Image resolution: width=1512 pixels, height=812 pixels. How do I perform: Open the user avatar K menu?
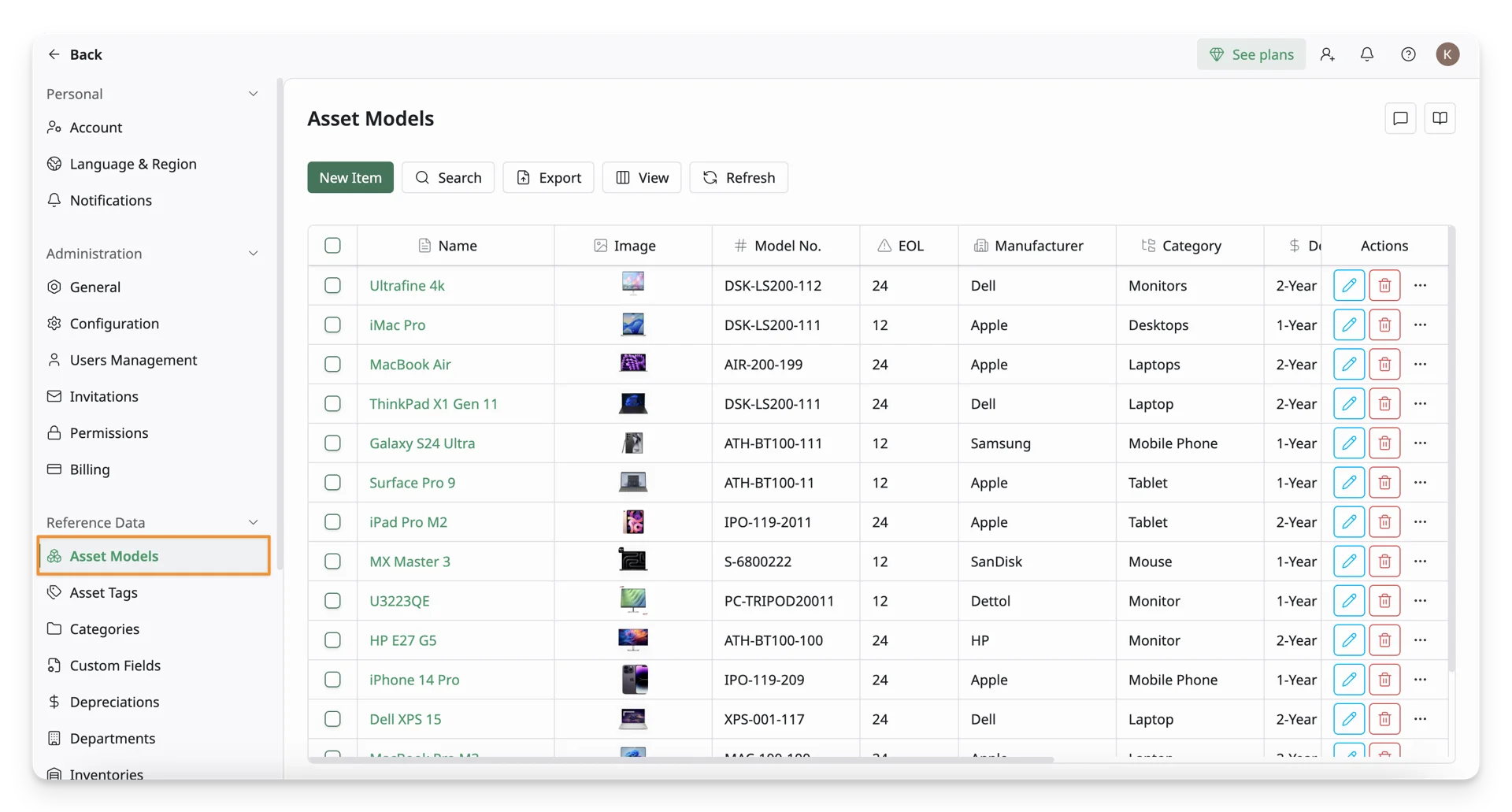tap(1447, 54)
